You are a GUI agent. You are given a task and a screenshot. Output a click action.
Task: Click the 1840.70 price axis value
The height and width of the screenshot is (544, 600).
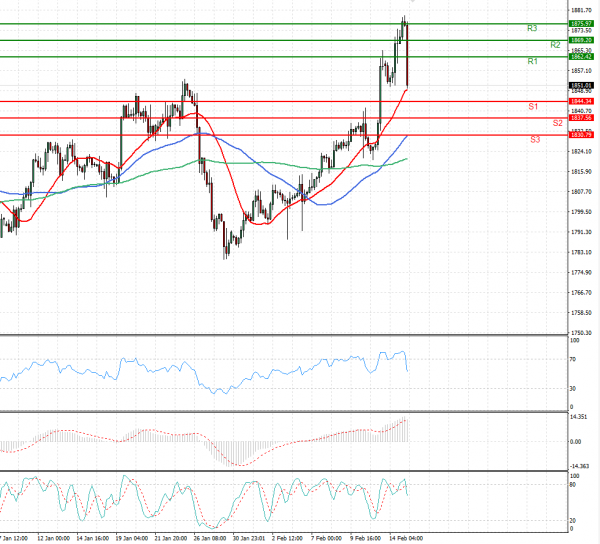581,111
